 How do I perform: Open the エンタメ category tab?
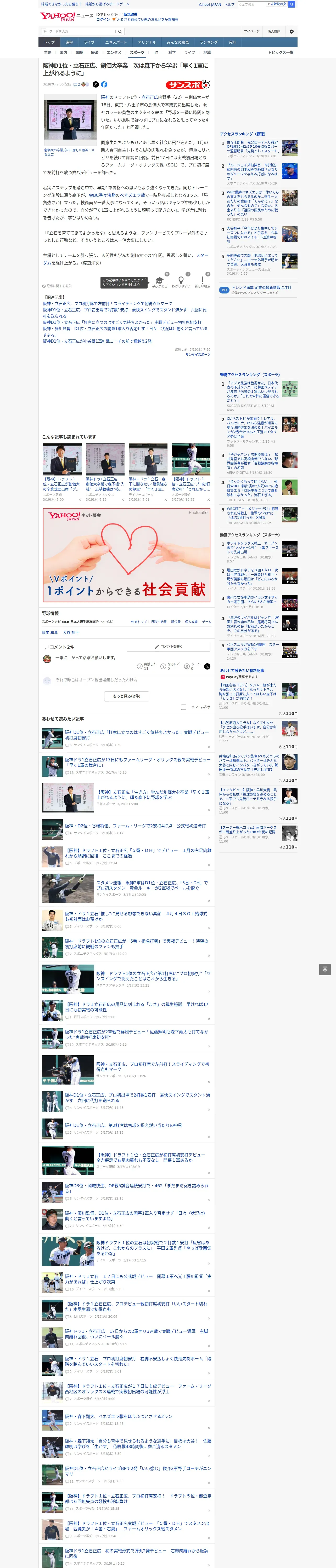point(114,52)
